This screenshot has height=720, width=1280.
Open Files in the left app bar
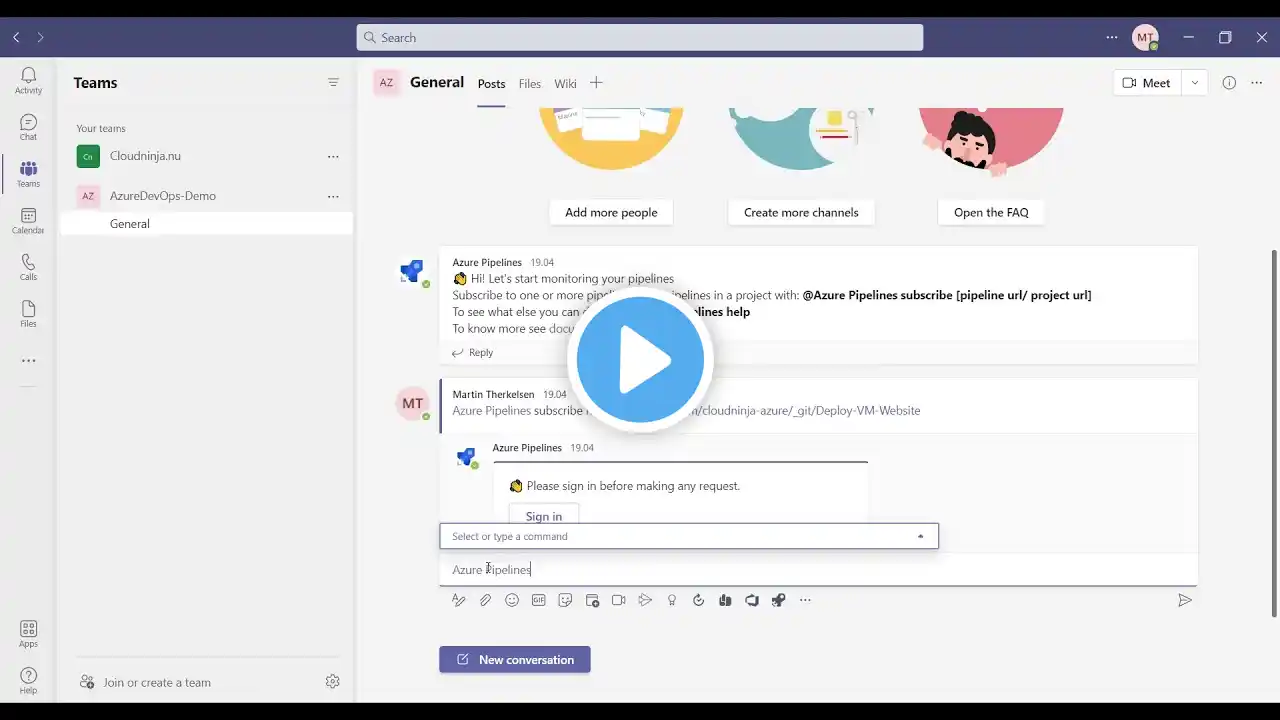pos(28,314)
